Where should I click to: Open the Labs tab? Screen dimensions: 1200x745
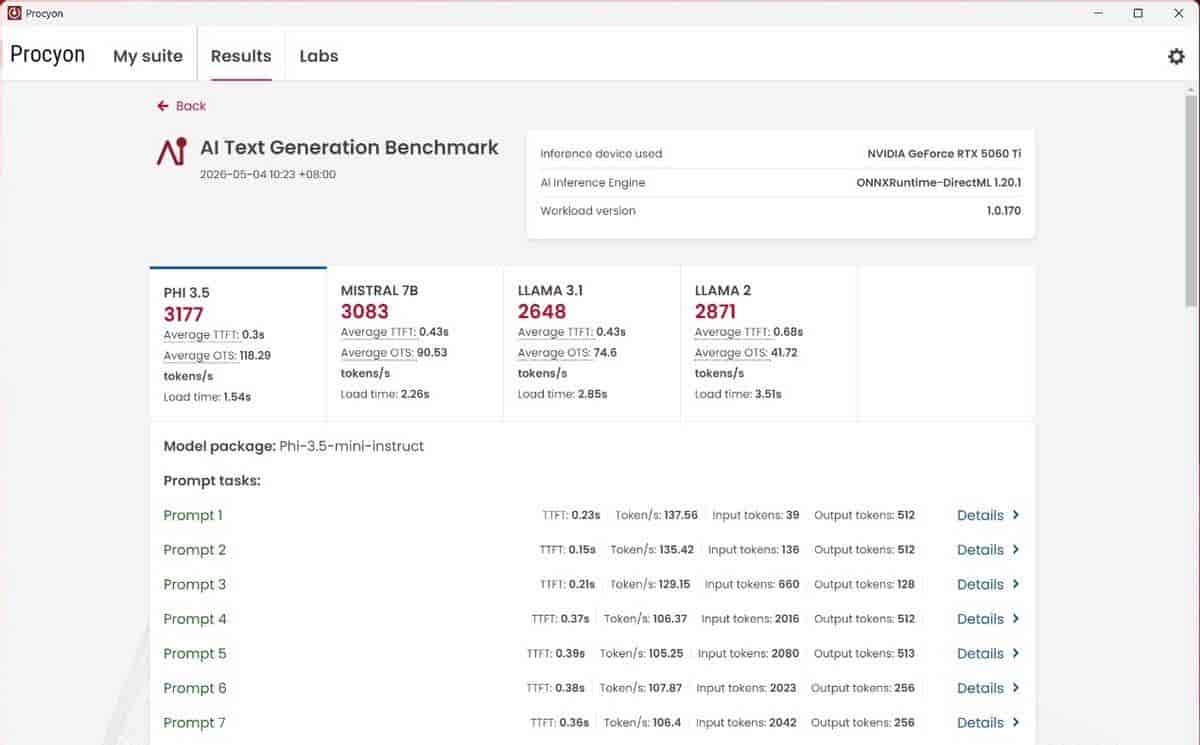(x=319, y=56)
